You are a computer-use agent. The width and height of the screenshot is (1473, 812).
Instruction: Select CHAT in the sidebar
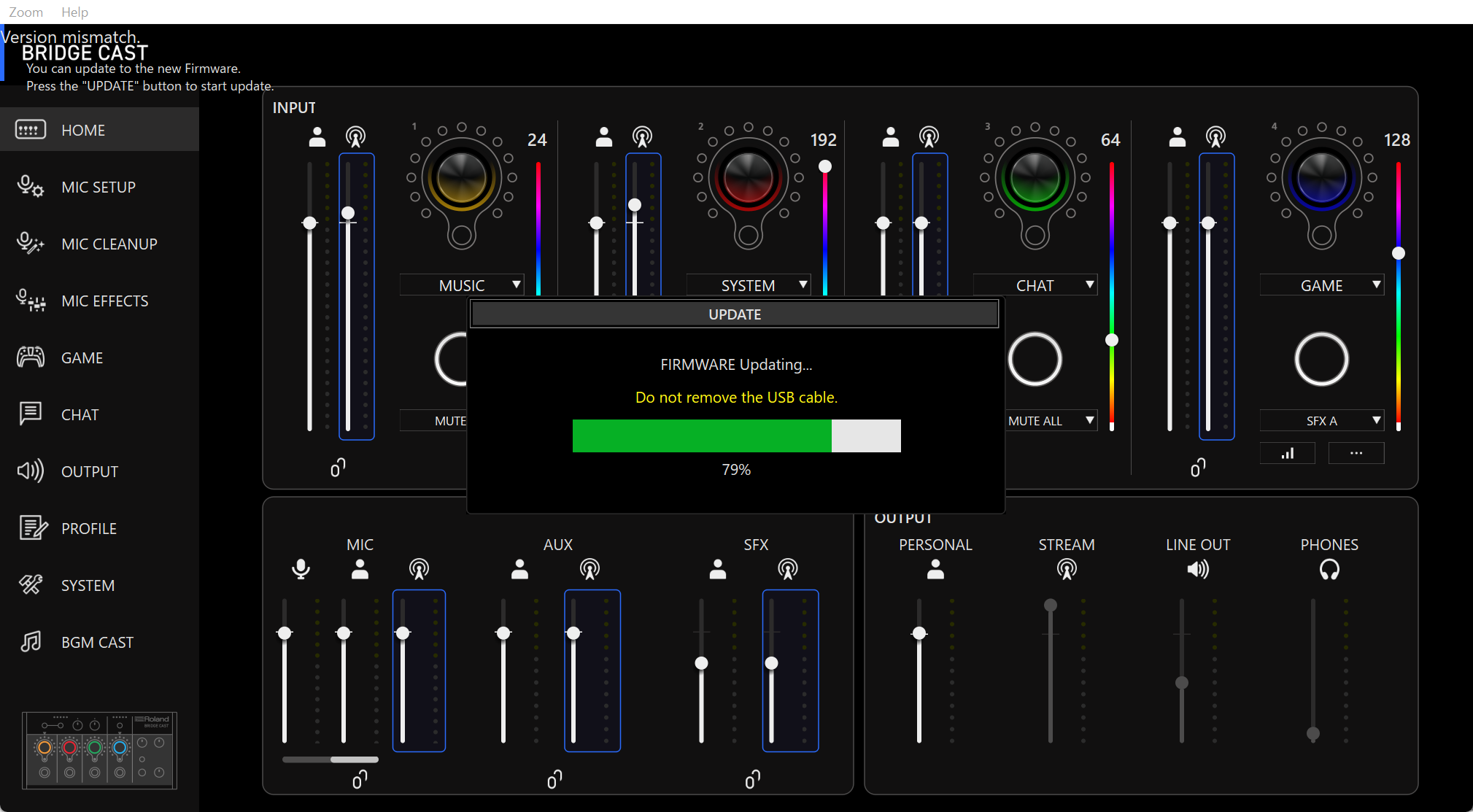click(x=99, y=414)
